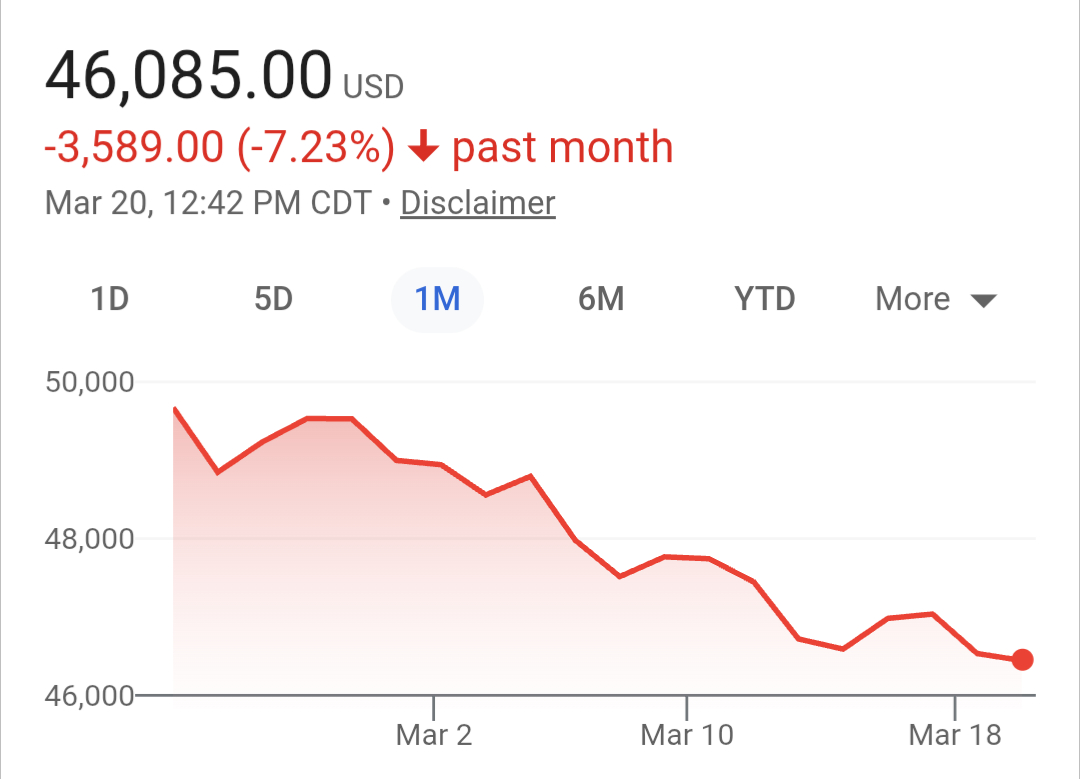Switch chart to YTD view
1080x779 pixels.
(x=765, y=299)
